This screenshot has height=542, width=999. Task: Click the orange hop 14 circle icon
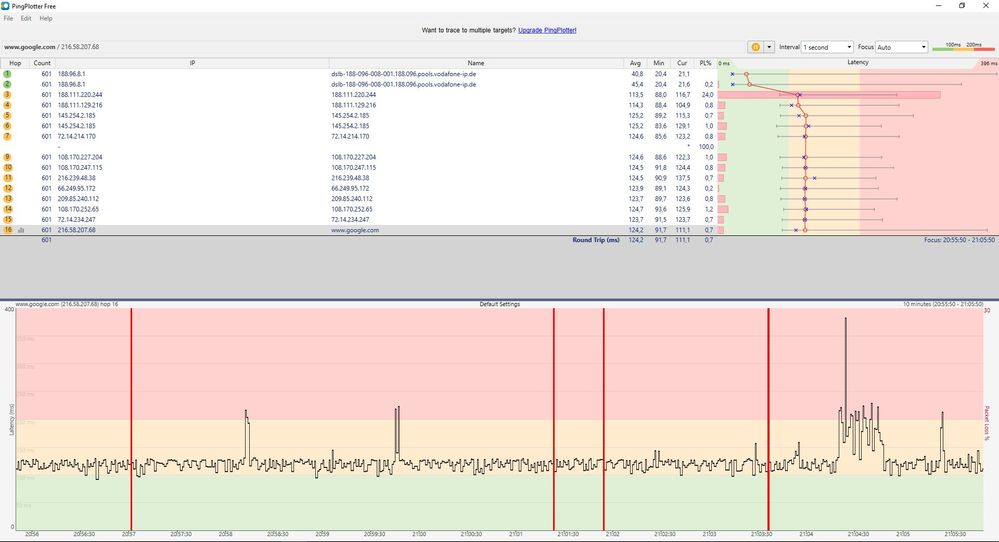(x=8, y=209)
